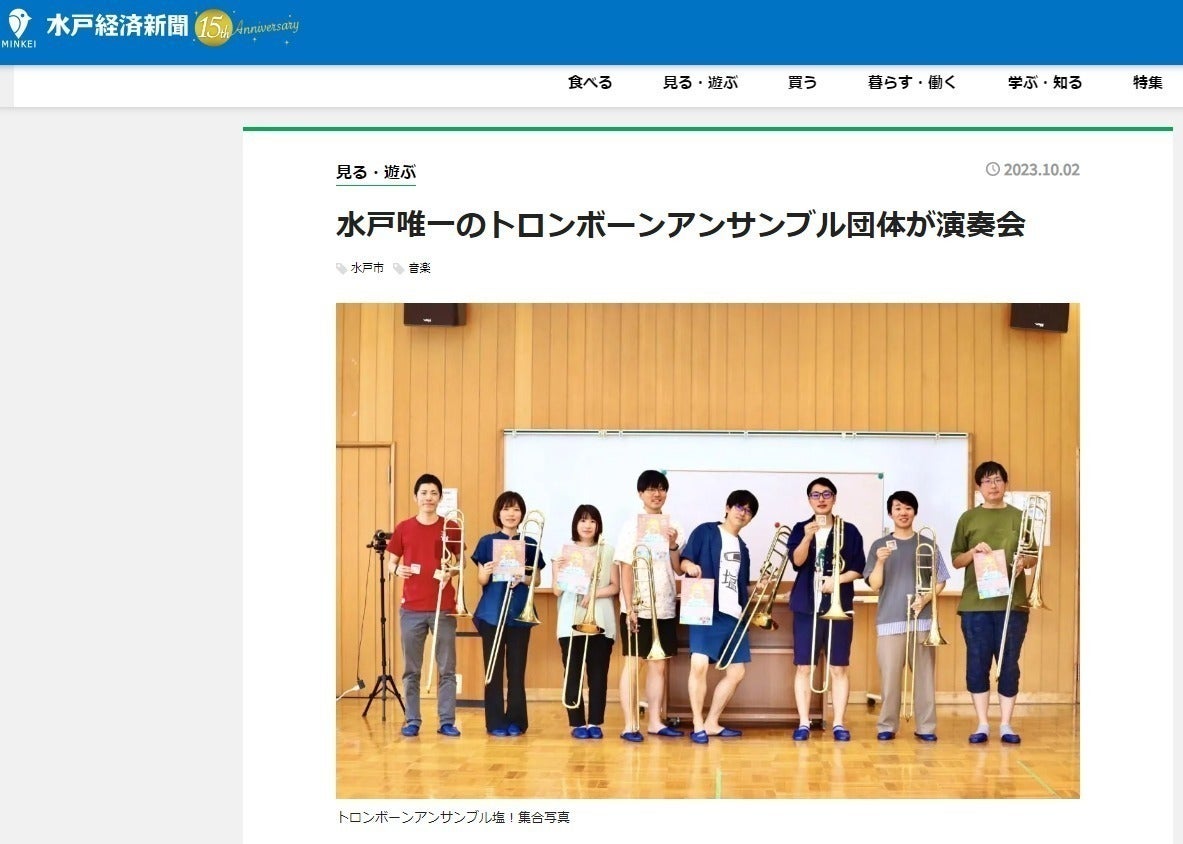
Task: Open the 食べる navigation menu
Action: coord(594,83)
